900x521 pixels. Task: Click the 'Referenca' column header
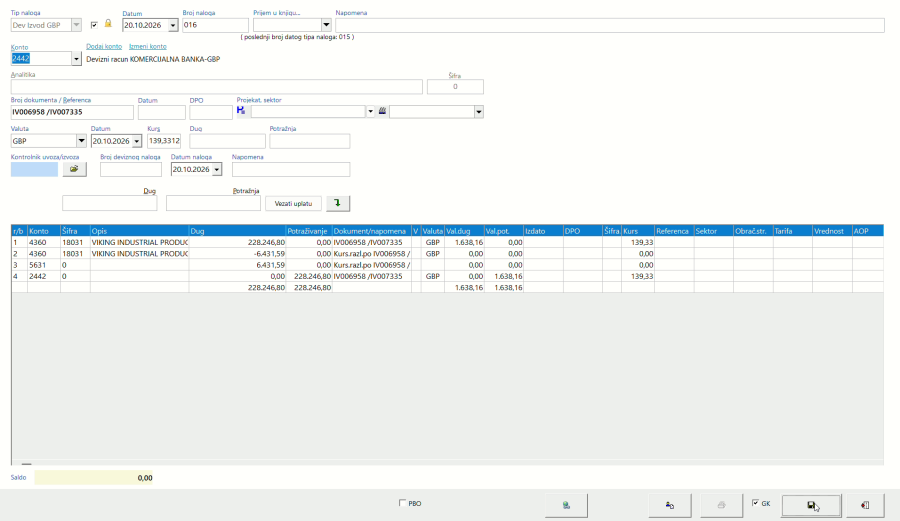[x=674, y=231]
